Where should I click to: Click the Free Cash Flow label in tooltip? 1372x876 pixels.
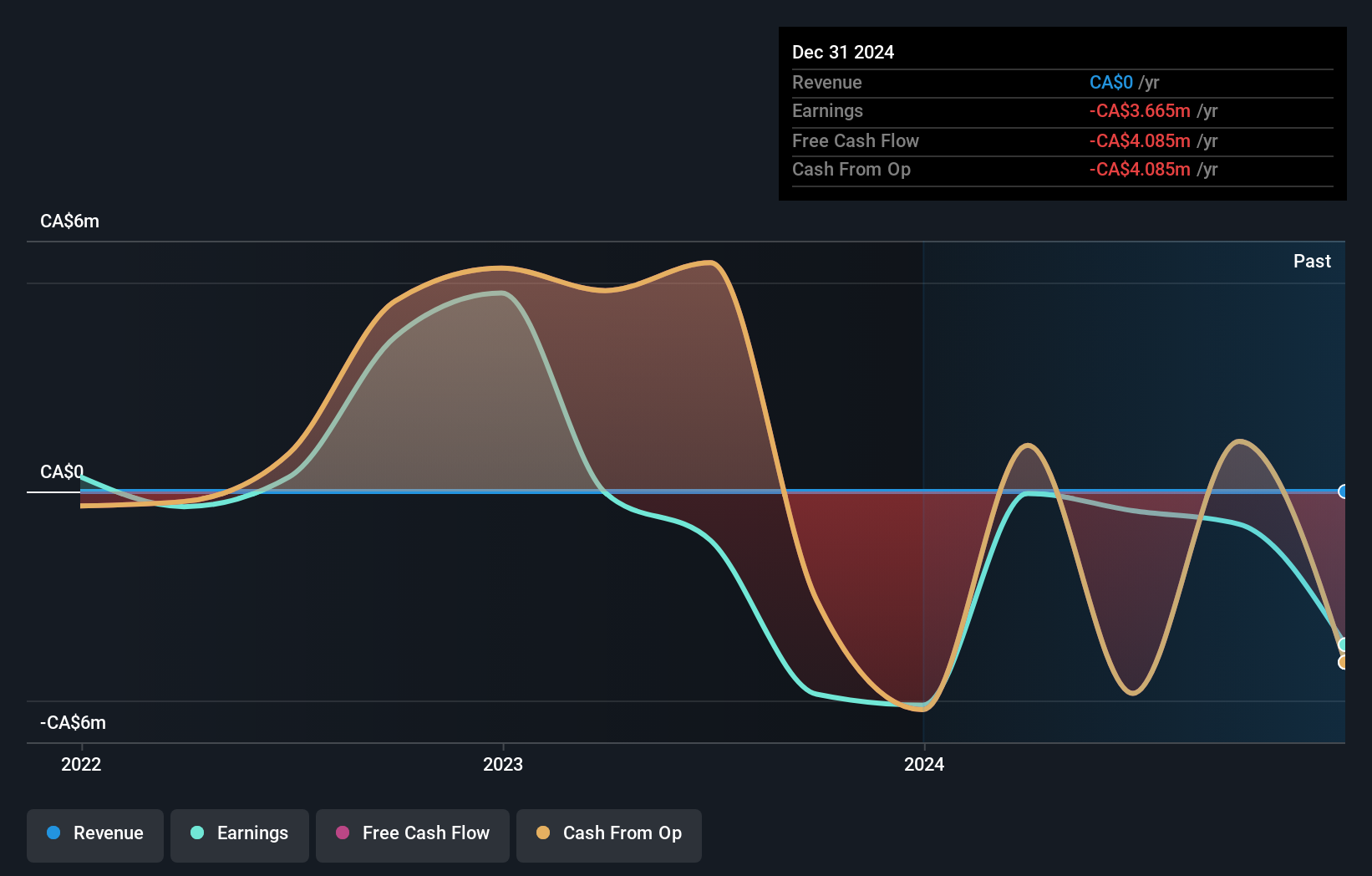(855, 140)
